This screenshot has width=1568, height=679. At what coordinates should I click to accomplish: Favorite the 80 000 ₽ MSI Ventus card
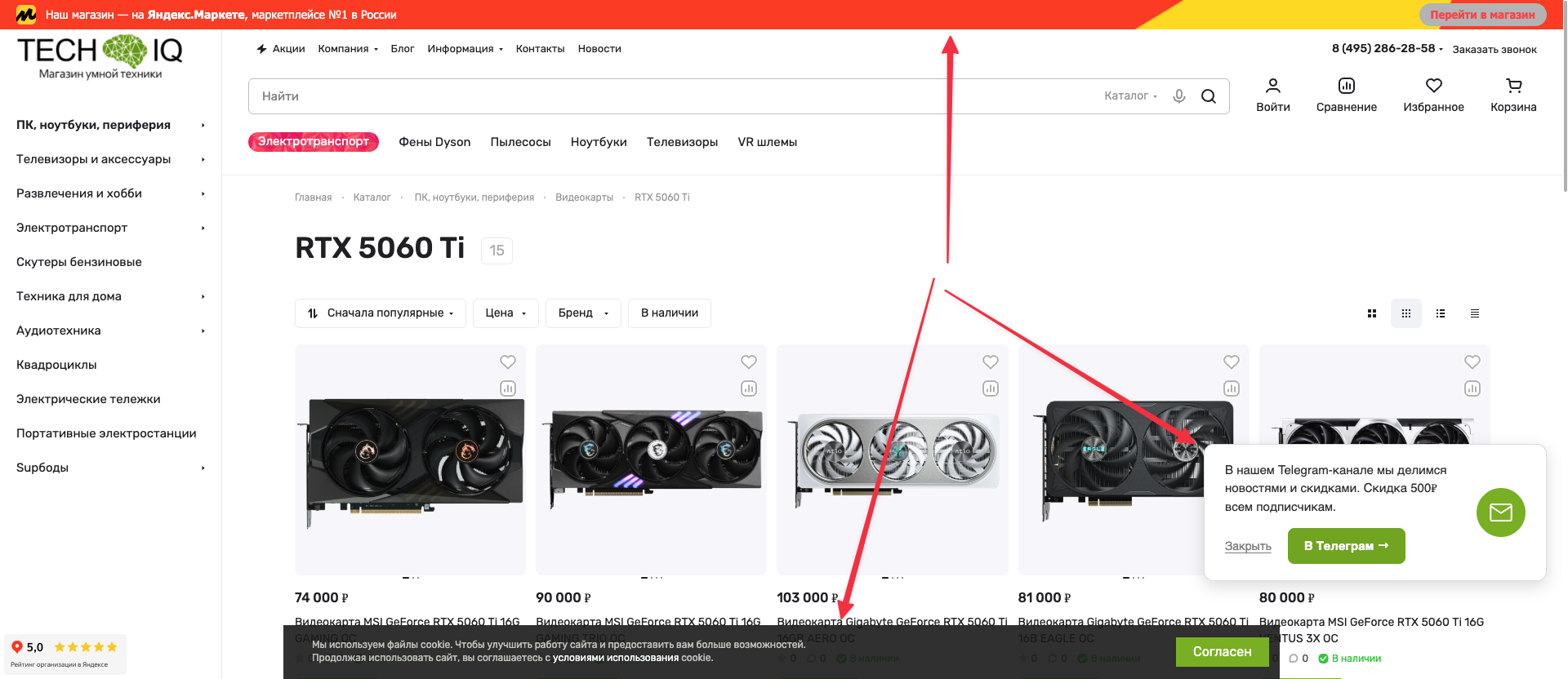1472,362
